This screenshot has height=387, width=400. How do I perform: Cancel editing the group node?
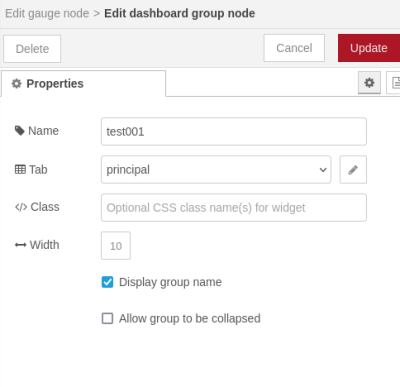(294, 48)
